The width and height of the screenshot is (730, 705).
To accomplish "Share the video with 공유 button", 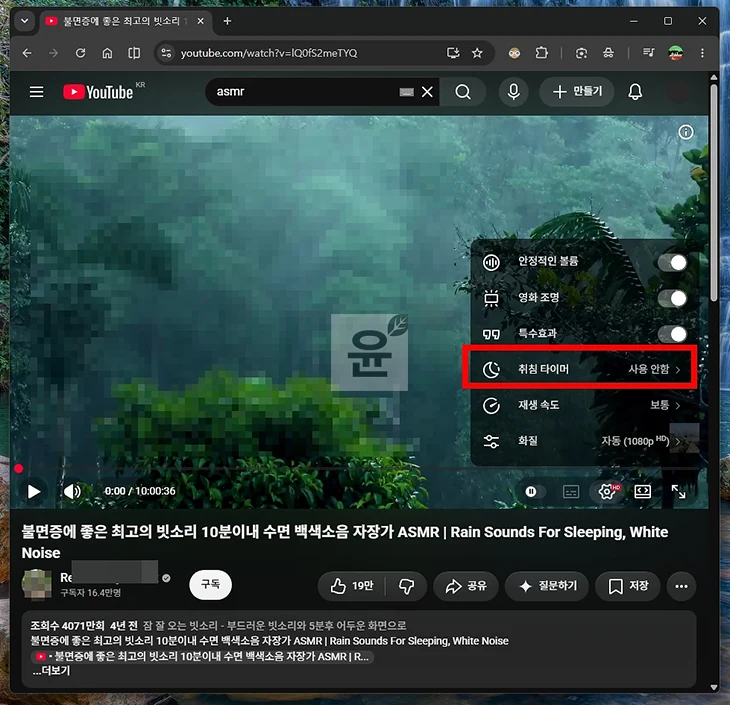I will [x=466, y=586].
